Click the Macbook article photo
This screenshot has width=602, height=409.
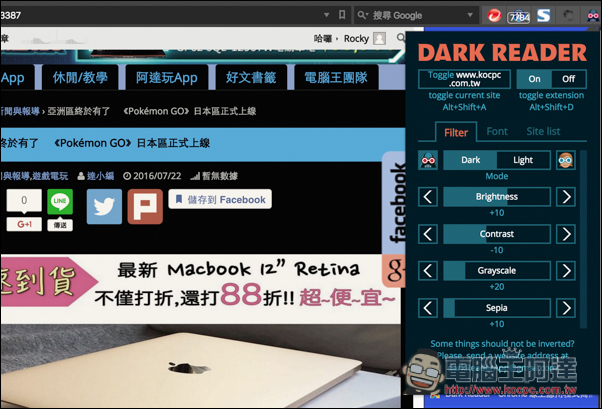point(200,366)
